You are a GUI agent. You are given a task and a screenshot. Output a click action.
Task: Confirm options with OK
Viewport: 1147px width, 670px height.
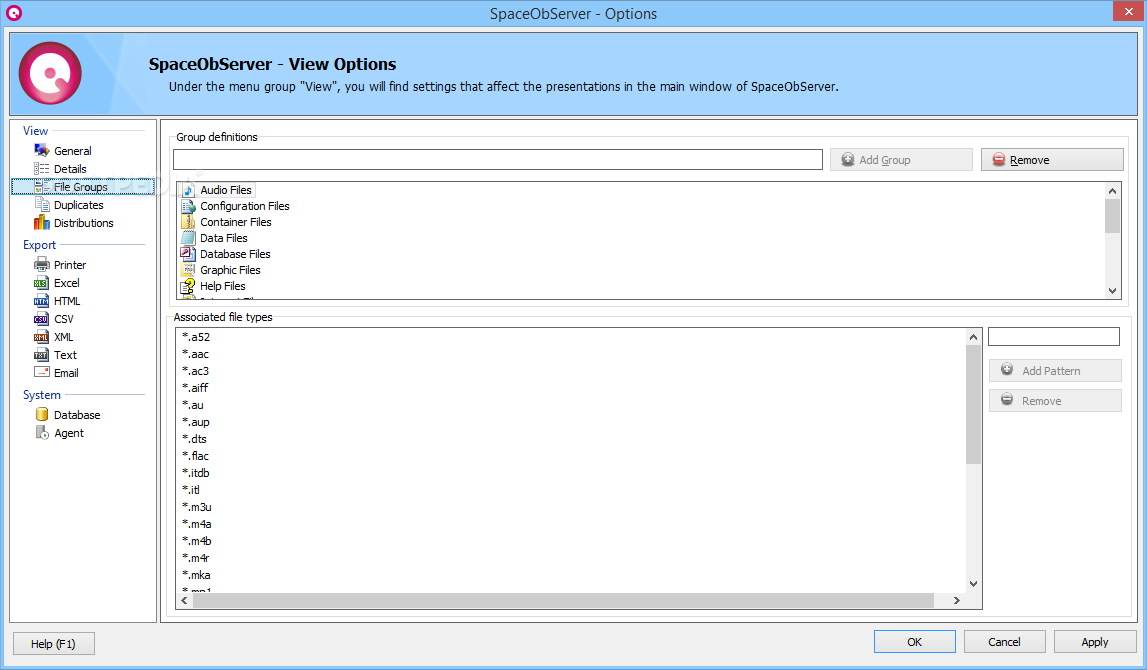[914, 641]
